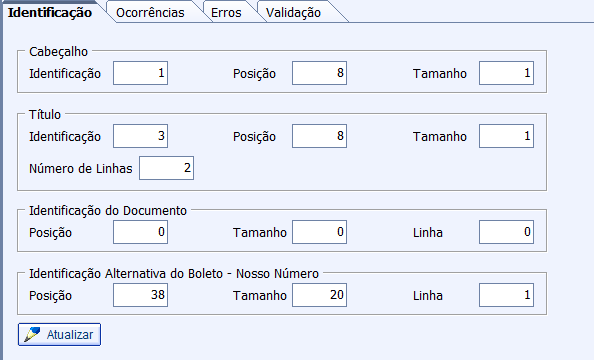Select the Validação tab
The width and height of the screenshot is (594, 360).
click(293, 13)
